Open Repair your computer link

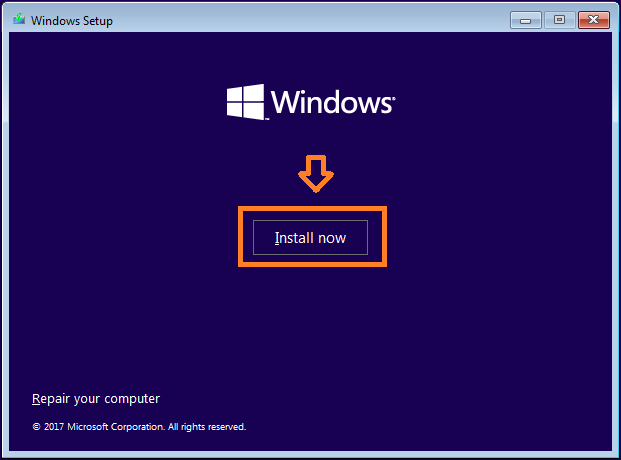click(96, 399)
